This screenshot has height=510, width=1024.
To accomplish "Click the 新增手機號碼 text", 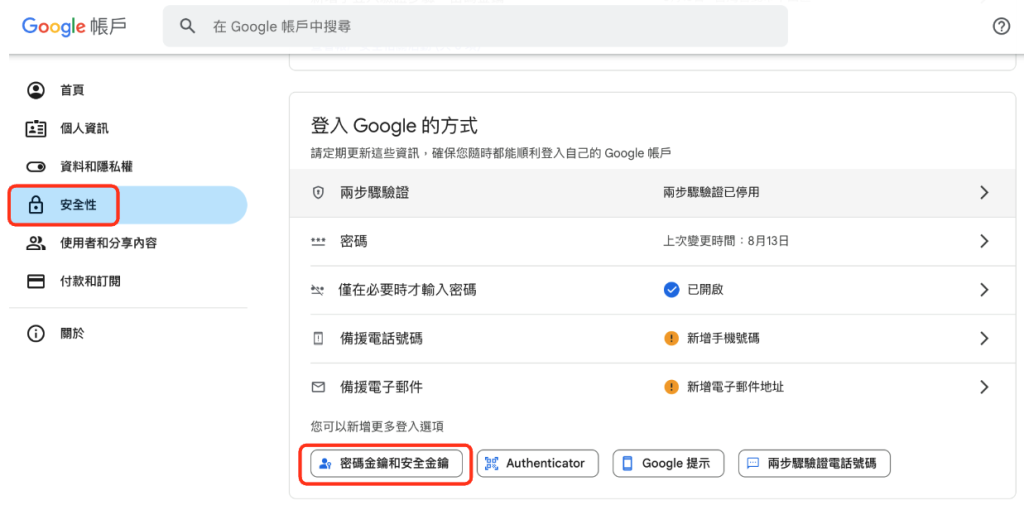I will (x=723, y=338).
